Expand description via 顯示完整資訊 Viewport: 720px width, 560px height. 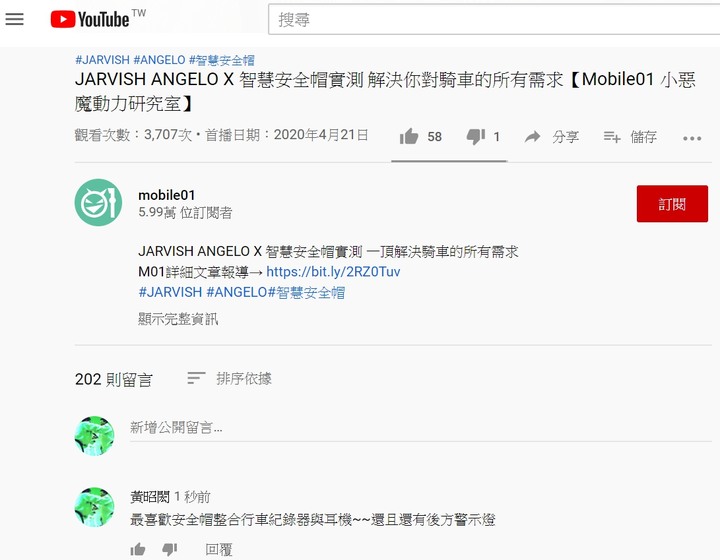[178, 319]
